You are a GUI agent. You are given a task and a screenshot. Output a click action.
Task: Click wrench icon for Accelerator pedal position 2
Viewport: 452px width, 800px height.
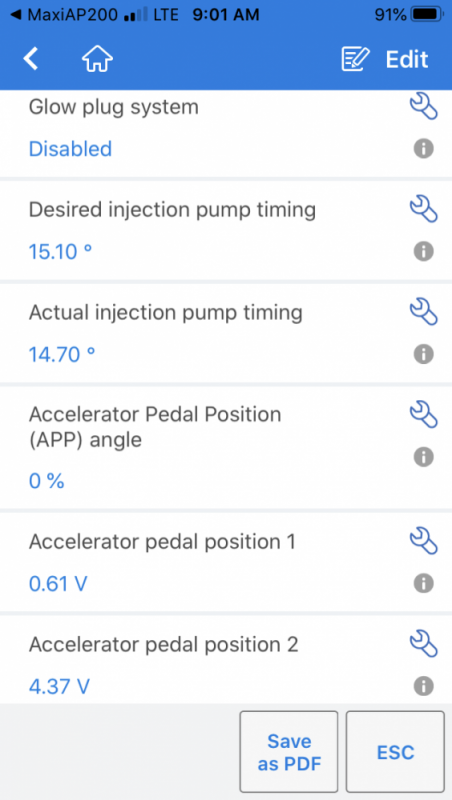(423, 644)
